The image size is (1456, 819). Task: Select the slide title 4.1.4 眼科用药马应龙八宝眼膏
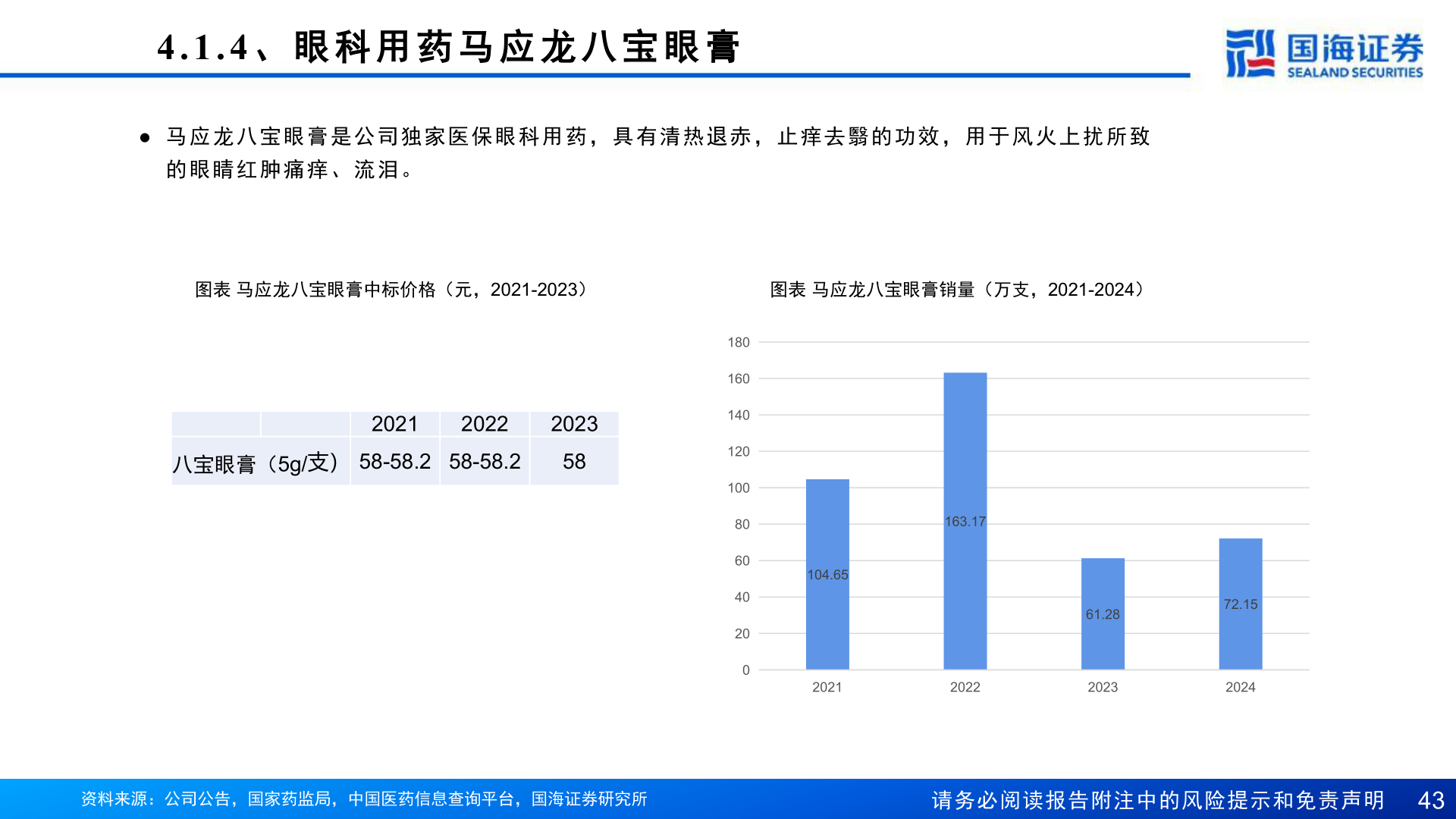(x=450, y=47)
